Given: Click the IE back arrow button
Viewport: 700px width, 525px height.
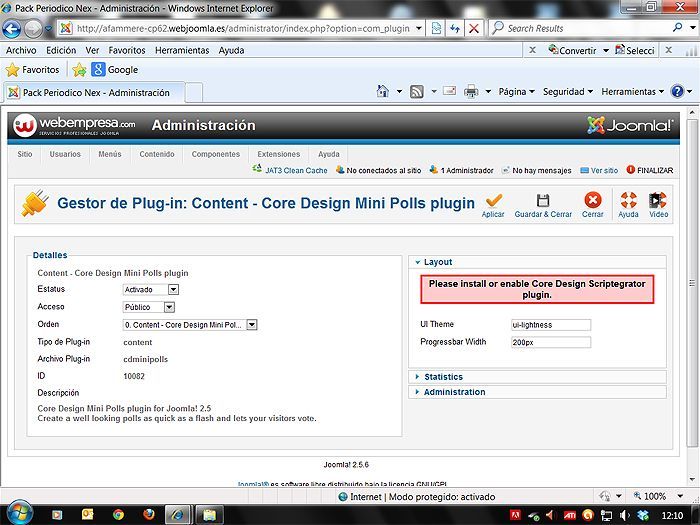Looking at the screenshot, I should [x=12, y=29].
